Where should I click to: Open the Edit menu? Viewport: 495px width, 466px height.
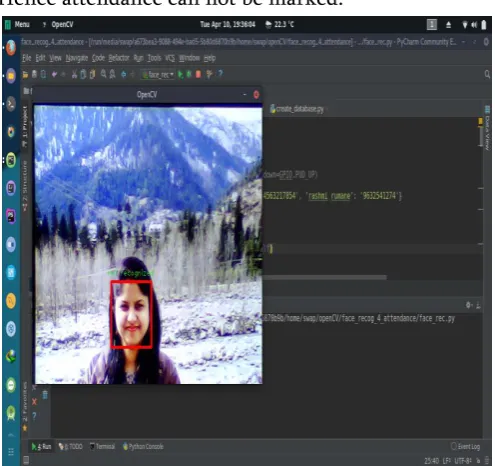[40, 58]
